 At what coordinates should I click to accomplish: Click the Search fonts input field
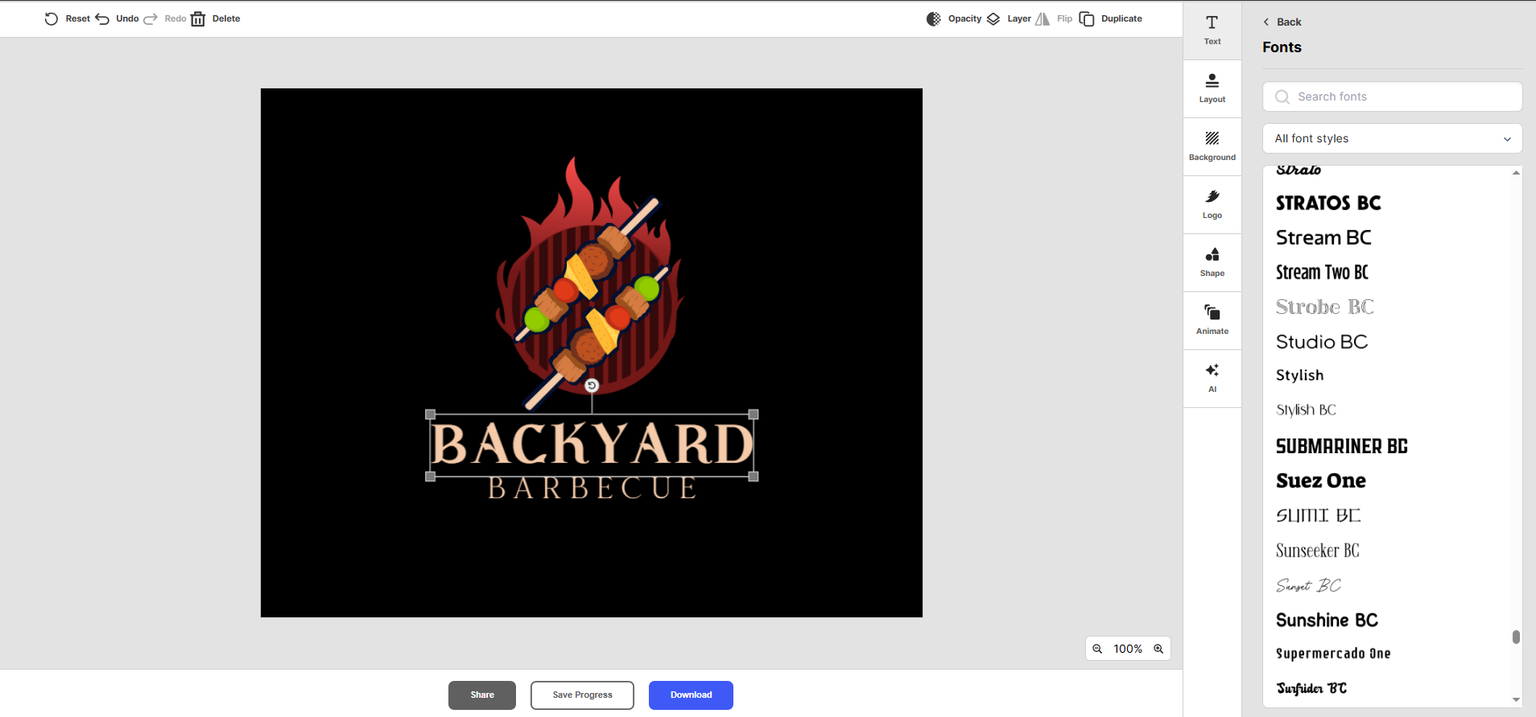[x=1392, y=97]
